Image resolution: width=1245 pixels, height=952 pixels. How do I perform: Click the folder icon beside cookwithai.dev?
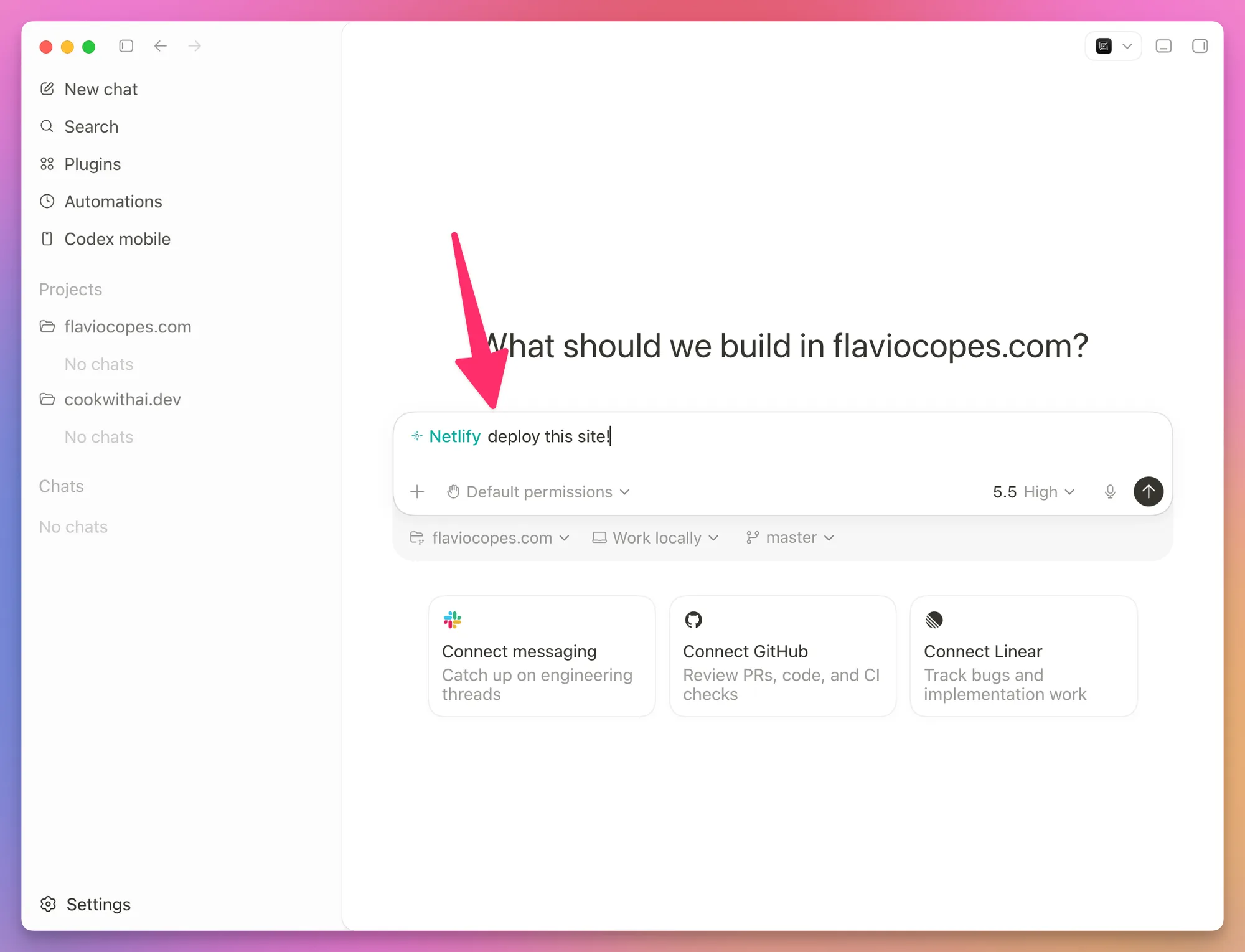click(x=47, y=398)
